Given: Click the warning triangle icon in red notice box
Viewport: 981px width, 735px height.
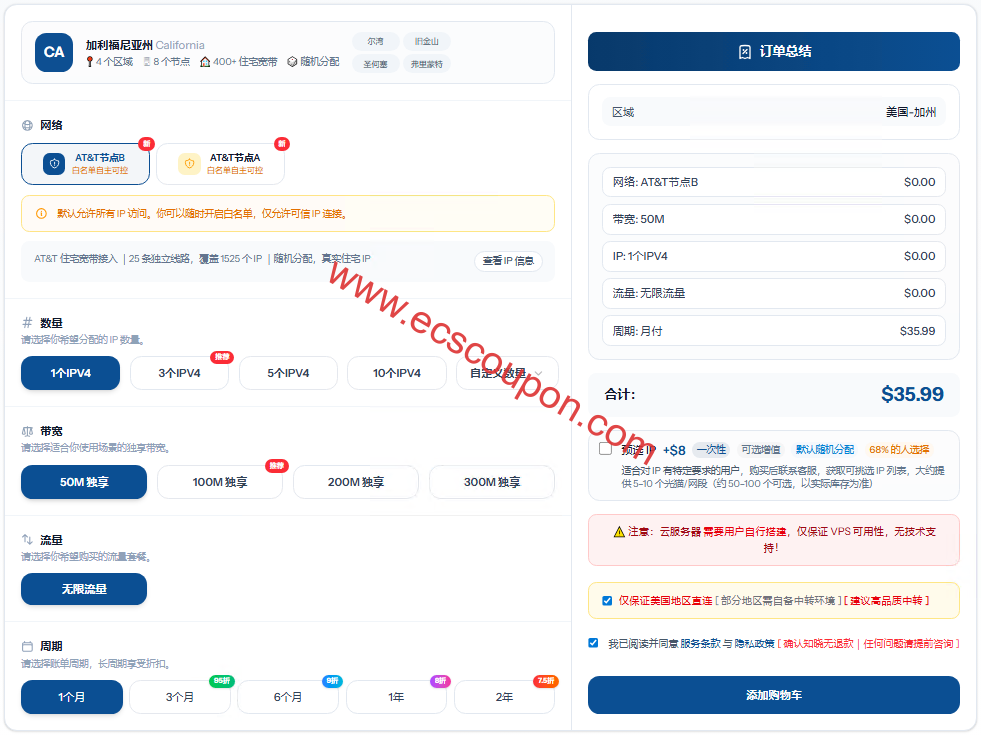Looking at the screenshot, I should (619, 532).
